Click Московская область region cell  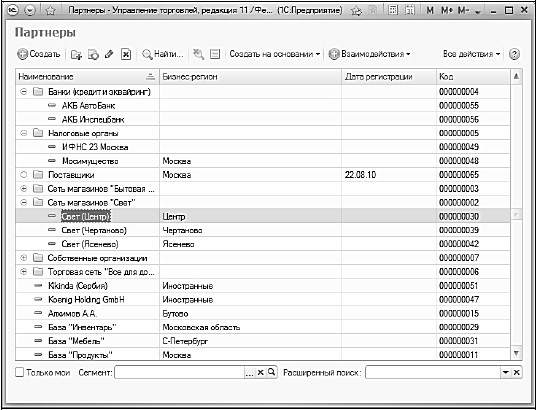click(x=250, y=327)
